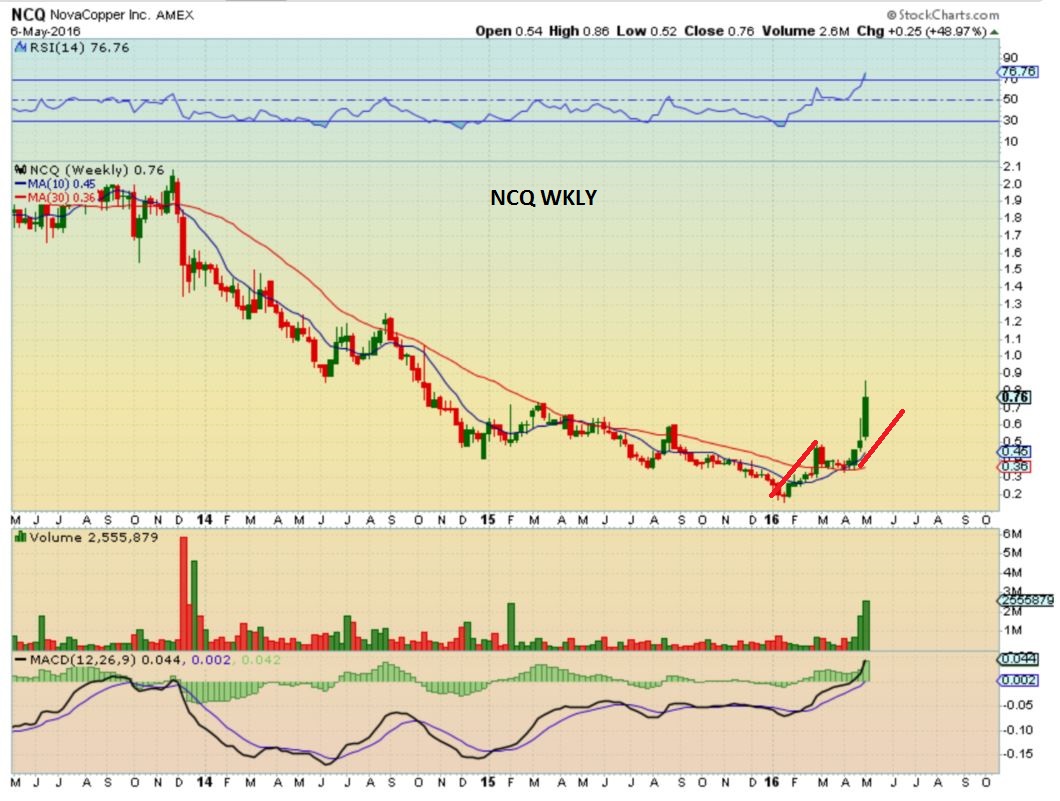Click the -0.10 label on MACD axis
This screenshot has width=1060, height=801.
click(1019, 730)
